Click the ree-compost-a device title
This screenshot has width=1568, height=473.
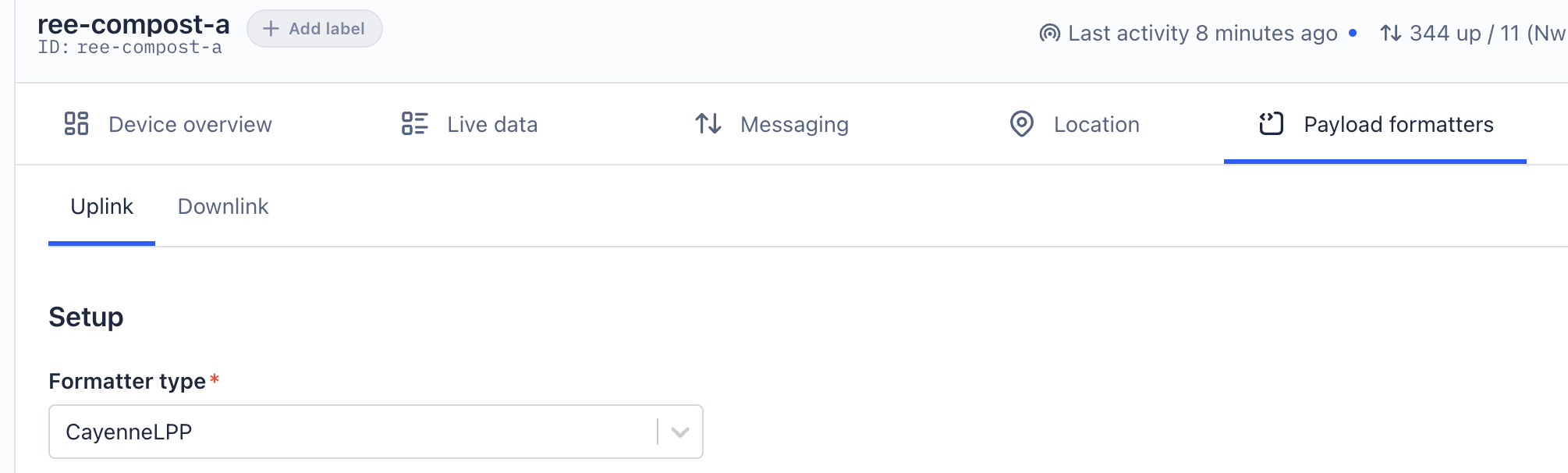[x=133, y=24]
